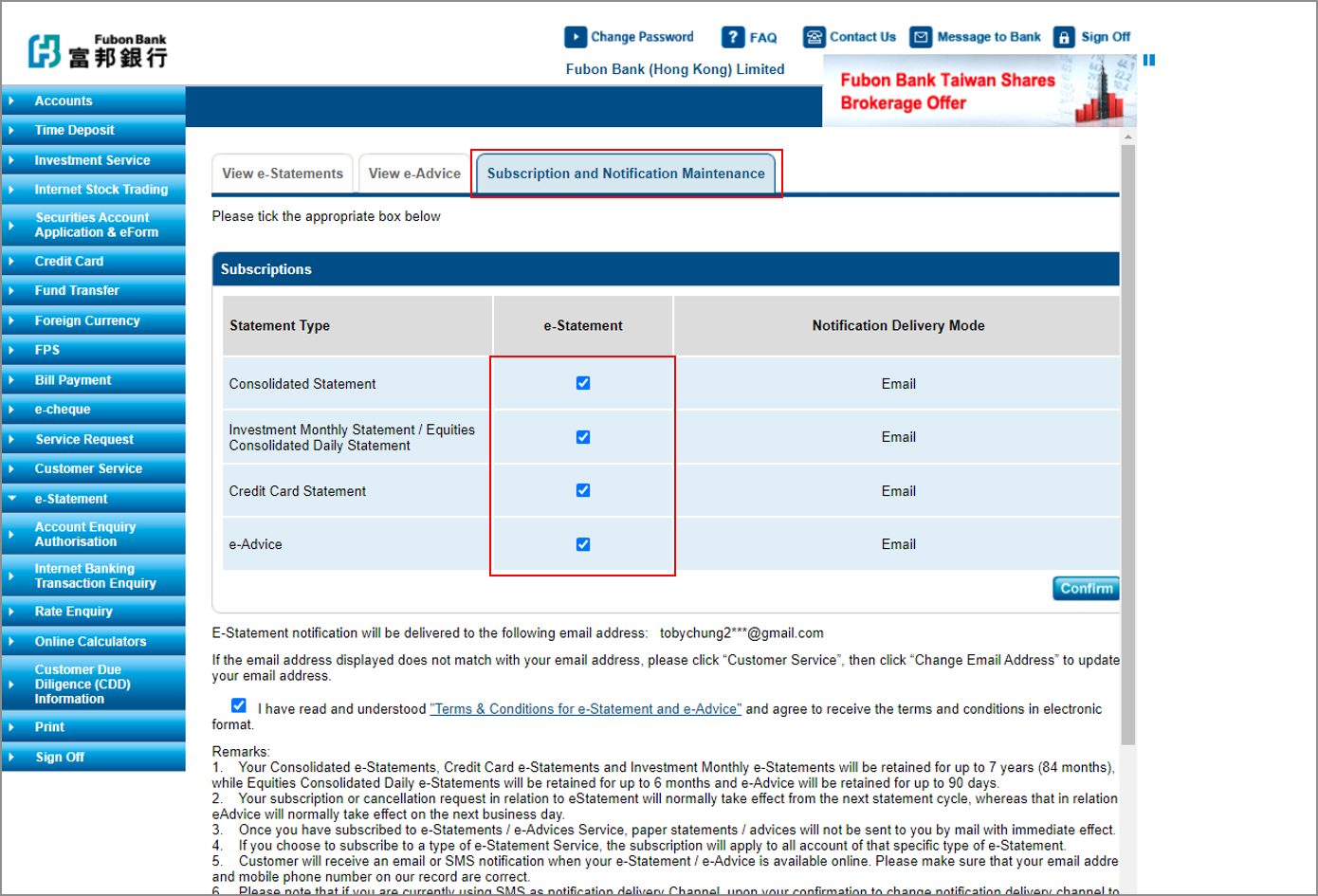Open the Service Request sidebar menu

click(93, 439)
